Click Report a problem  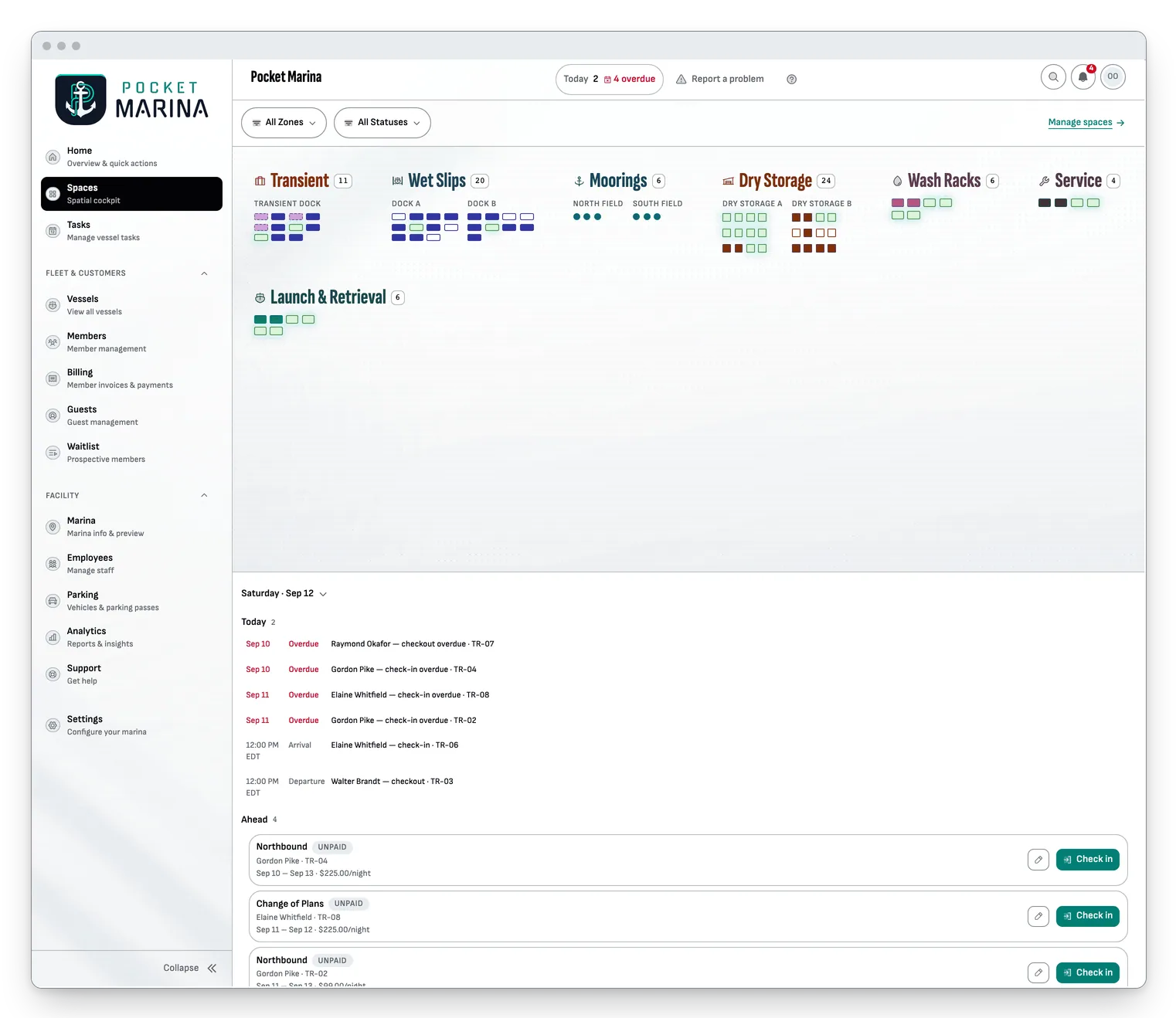pos(720,79)
